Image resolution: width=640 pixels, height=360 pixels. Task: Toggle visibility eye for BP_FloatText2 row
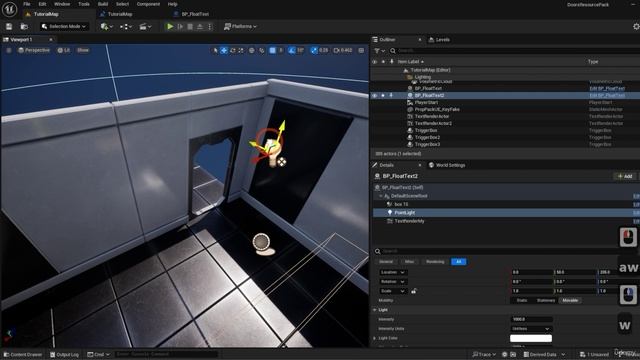point(374,96)
